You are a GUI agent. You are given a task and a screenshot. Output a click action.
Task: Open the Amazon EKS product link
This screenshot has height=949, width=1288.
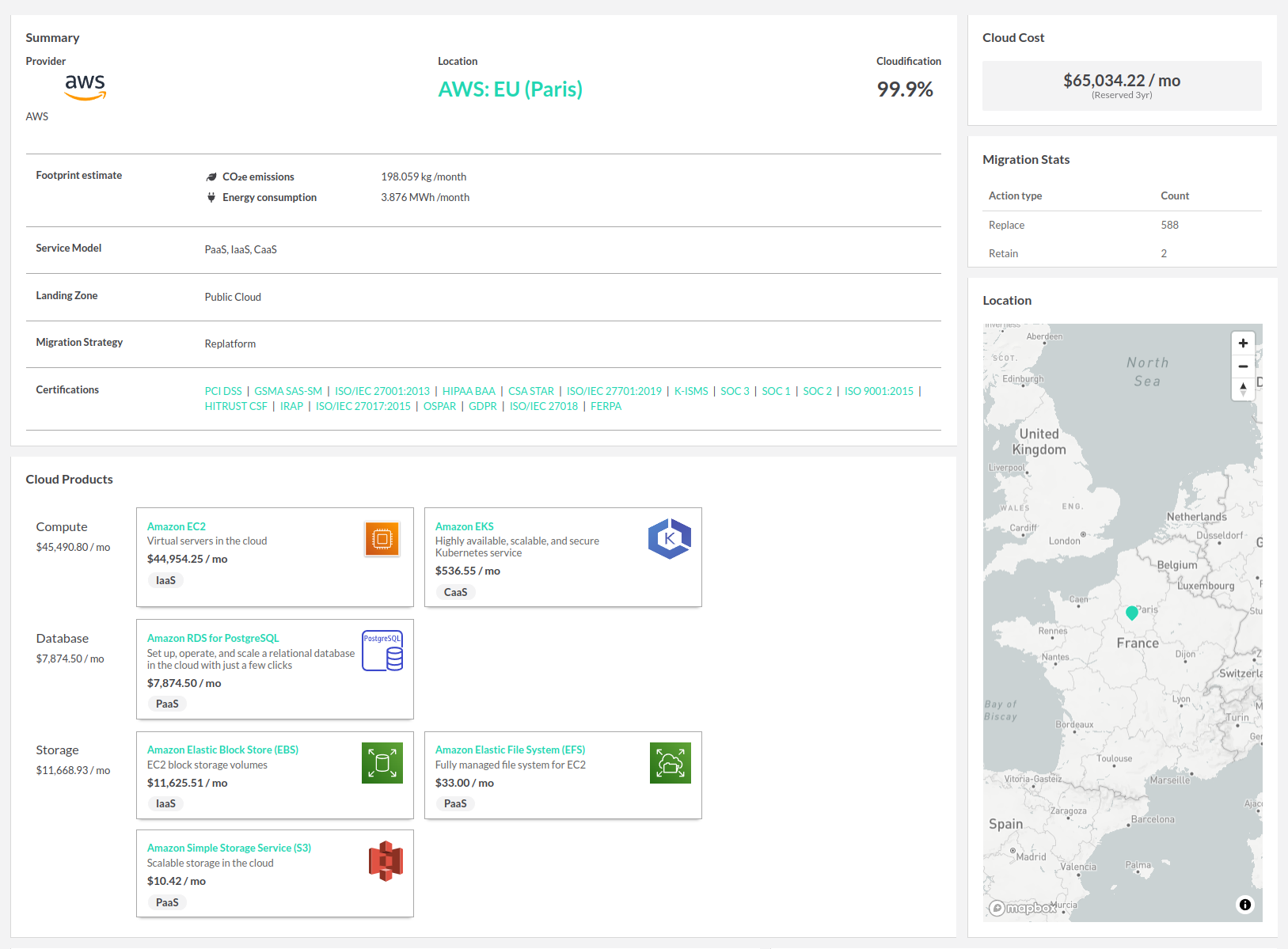(x=465, y=526)
